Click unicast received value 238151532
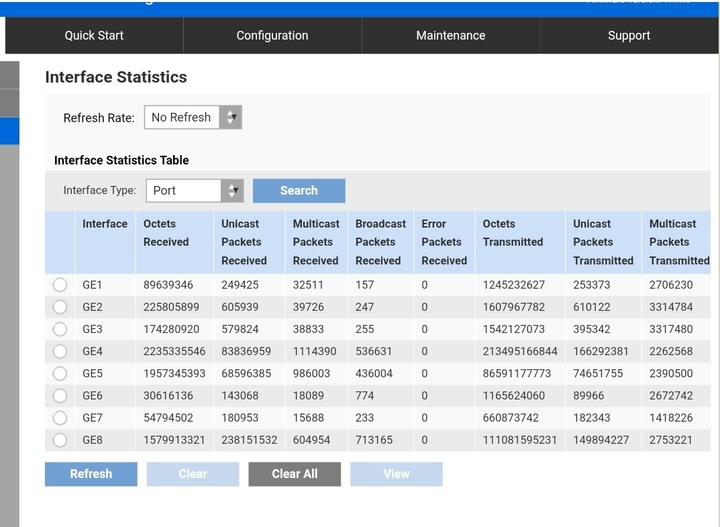Image resolution: width=720 pixels, height=527 pixels. pyautogui.click(x=249, y=440)
